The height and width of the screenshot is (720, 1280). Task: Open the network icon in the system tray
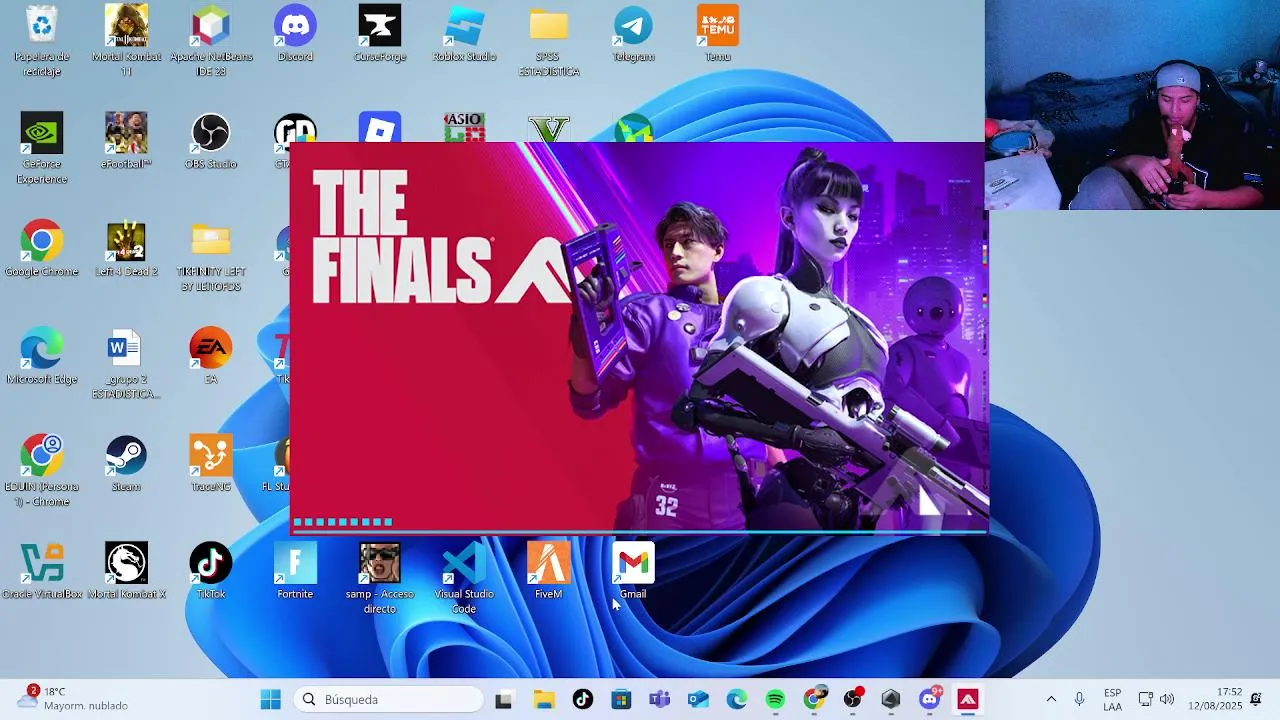point(1146,700)
